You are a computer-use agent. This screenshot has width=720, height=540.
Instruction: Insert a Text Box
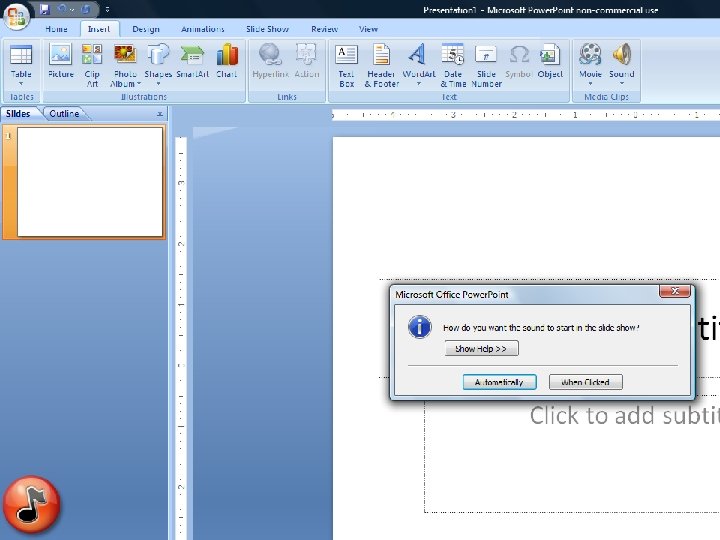click(347, 65)
